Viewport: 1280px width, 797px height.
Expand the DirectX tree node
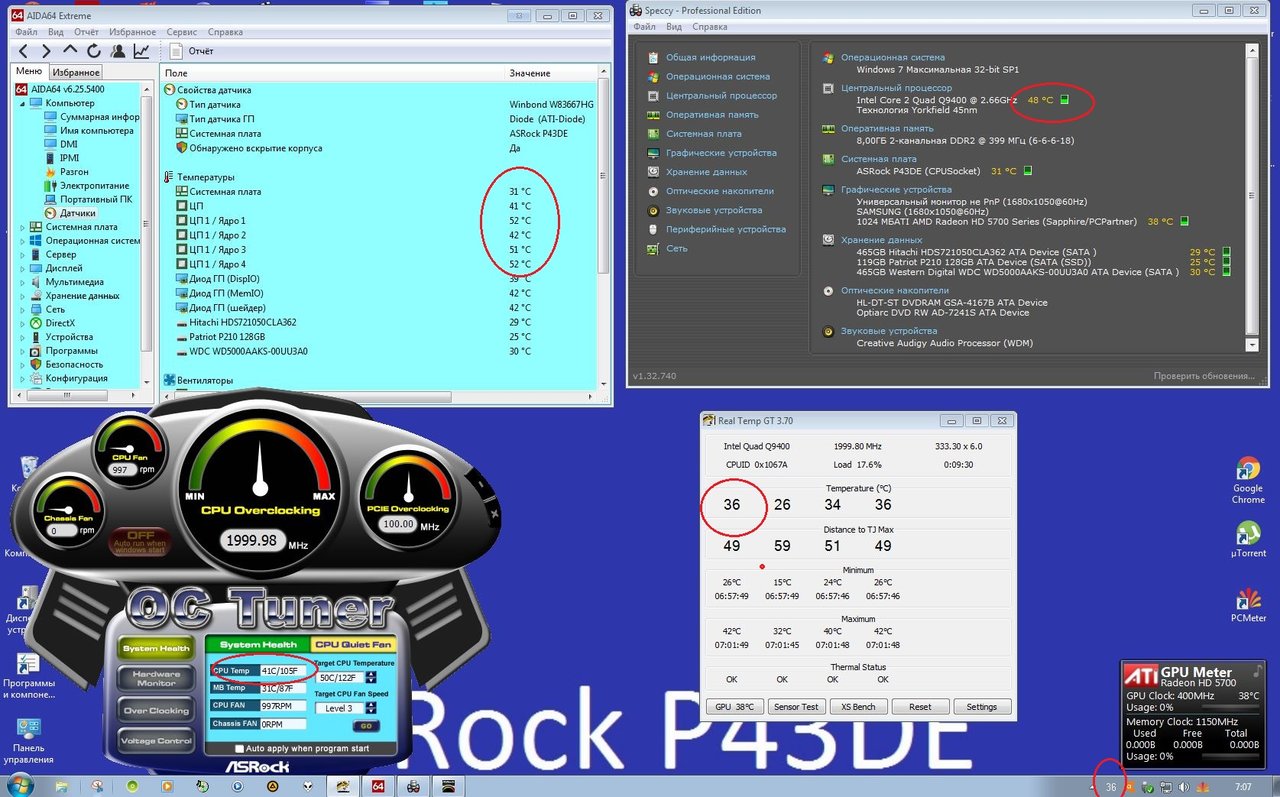pos(23,323)
